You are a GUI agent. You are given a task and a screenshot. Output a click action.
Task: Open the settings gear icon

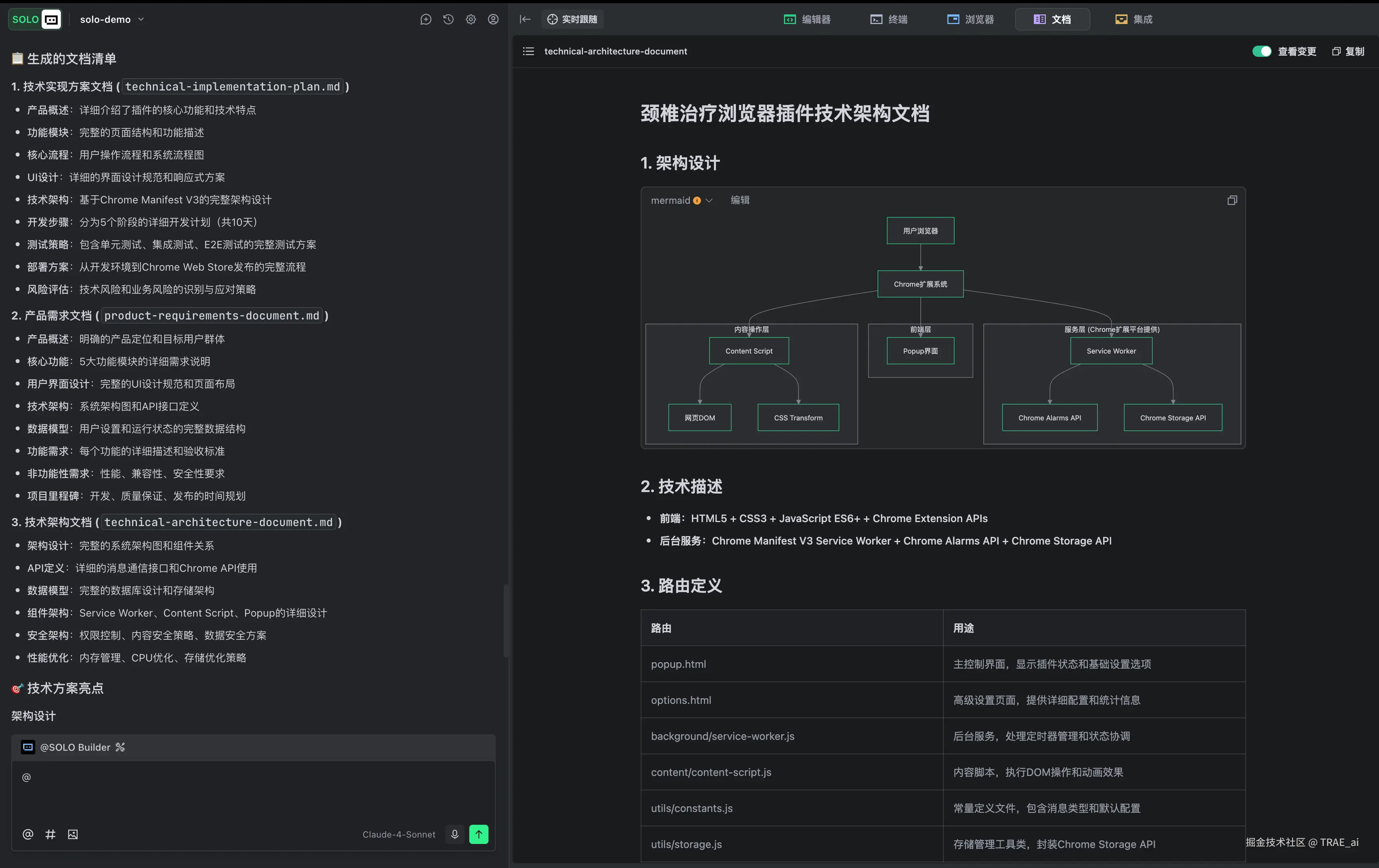tap(471, 20)
